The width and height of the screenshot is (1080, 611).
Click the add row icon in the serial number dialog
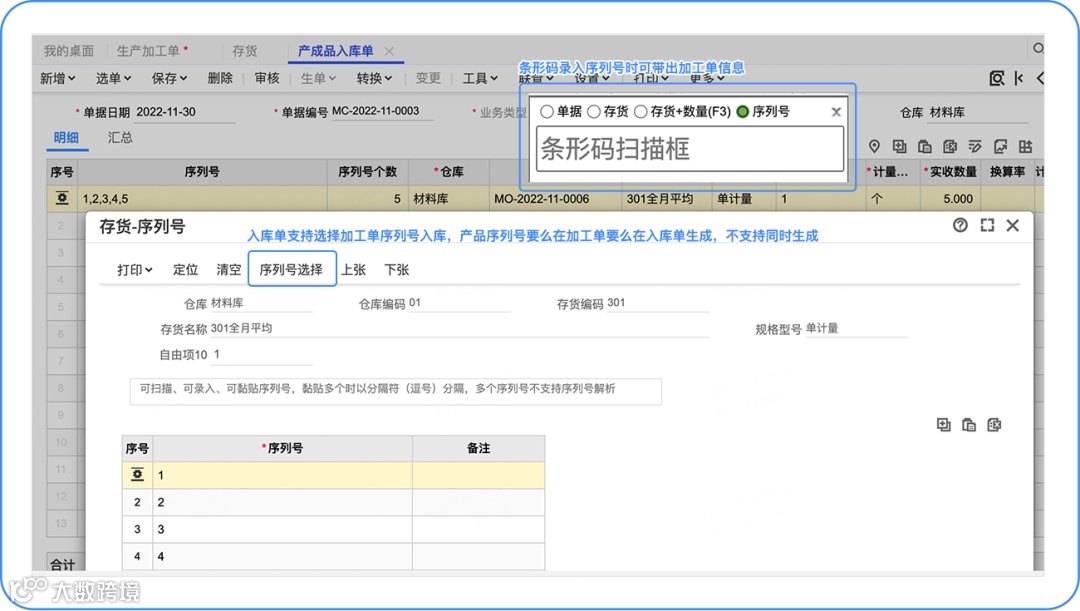tap(944, 424)
